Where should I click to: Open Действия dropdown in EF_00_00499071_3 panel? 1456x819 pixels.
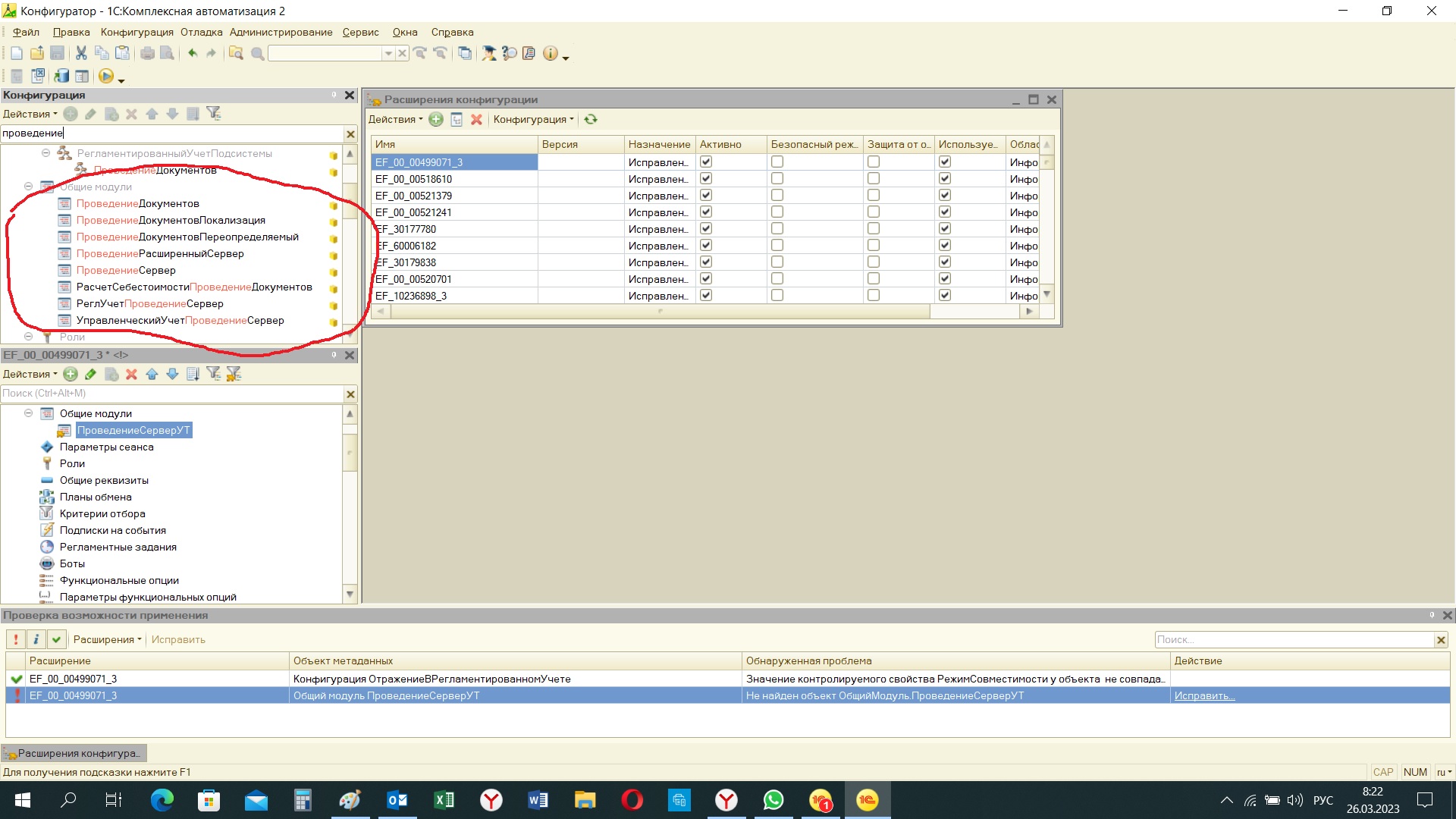click(x=30, y=374)
